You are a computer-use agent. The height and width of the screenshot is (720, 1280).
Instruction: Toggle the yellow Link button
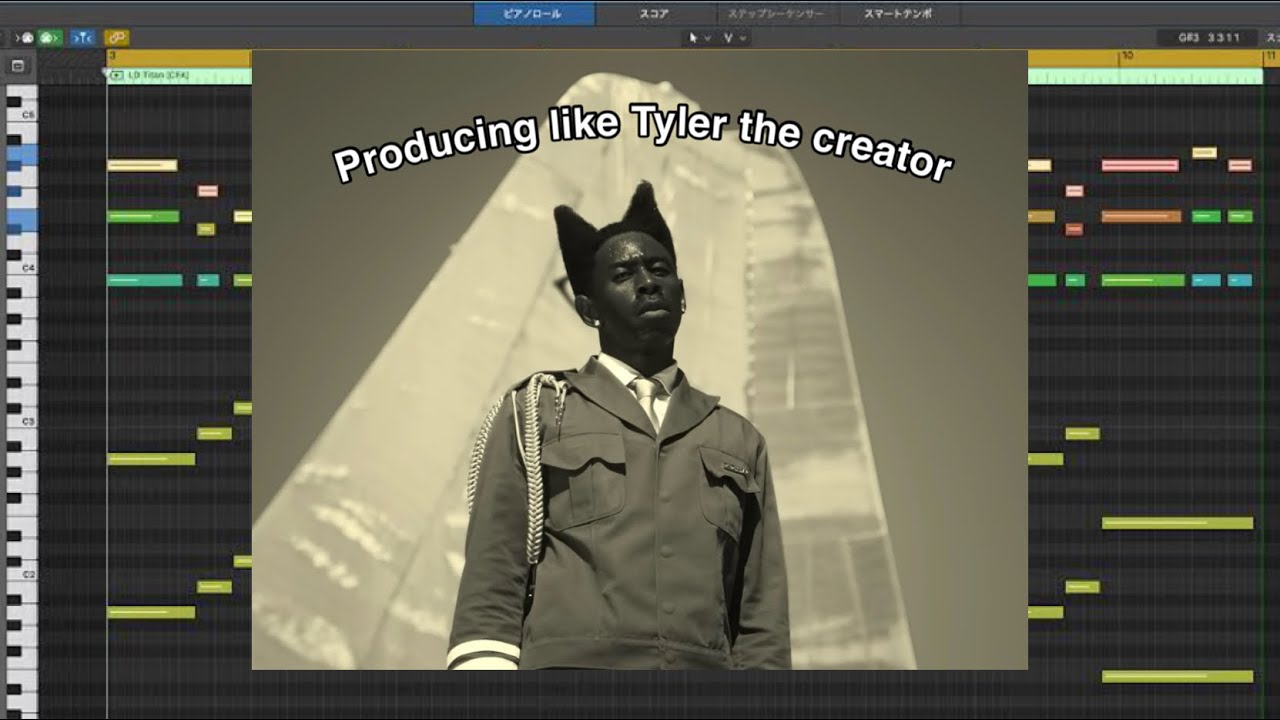point(116,38)
